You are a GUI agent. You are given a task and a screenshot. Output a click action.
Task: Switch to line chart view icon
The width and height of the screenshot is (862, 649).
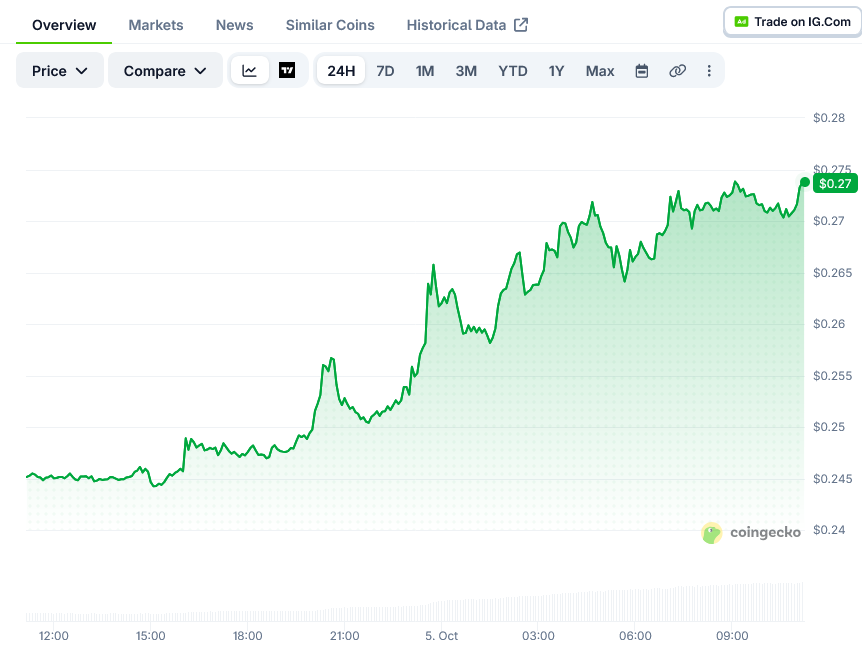(x=250, y=70)
